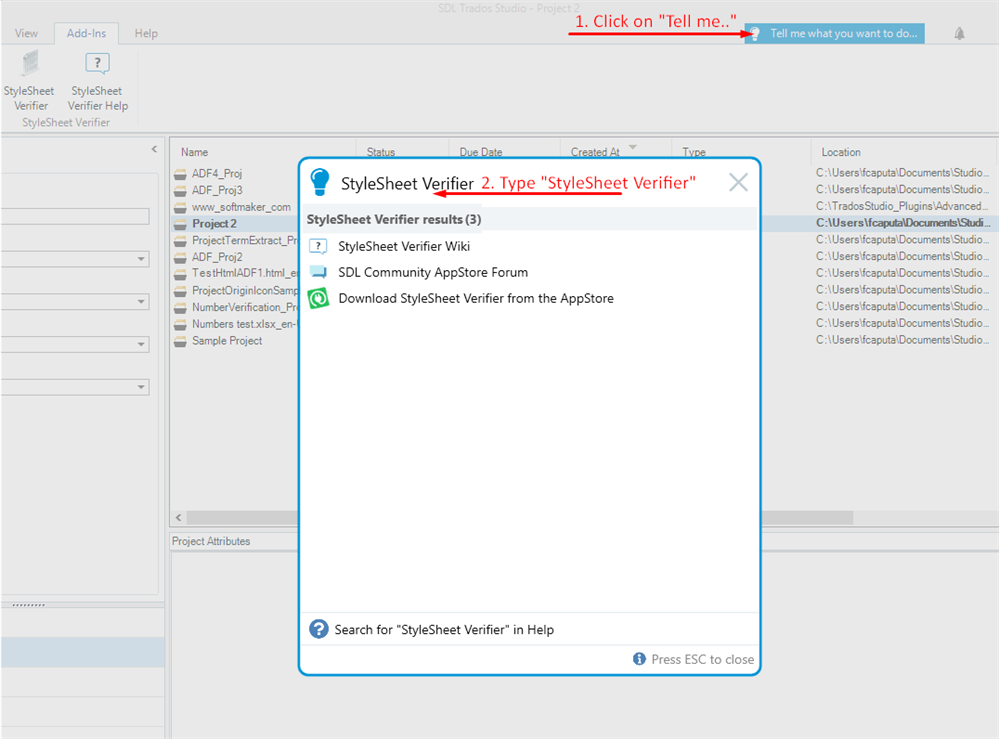Select the Project 2 row
This screenshot has height=739, width=999.
pyautogui.click(x=214, y=224)
